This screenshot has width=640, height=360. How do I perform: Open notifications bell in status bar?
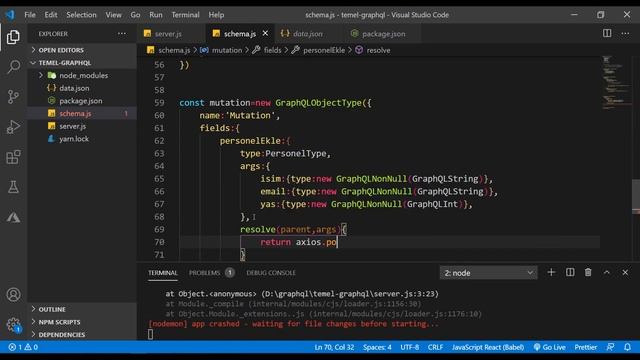pyautogui.click(x=627, y=347)
